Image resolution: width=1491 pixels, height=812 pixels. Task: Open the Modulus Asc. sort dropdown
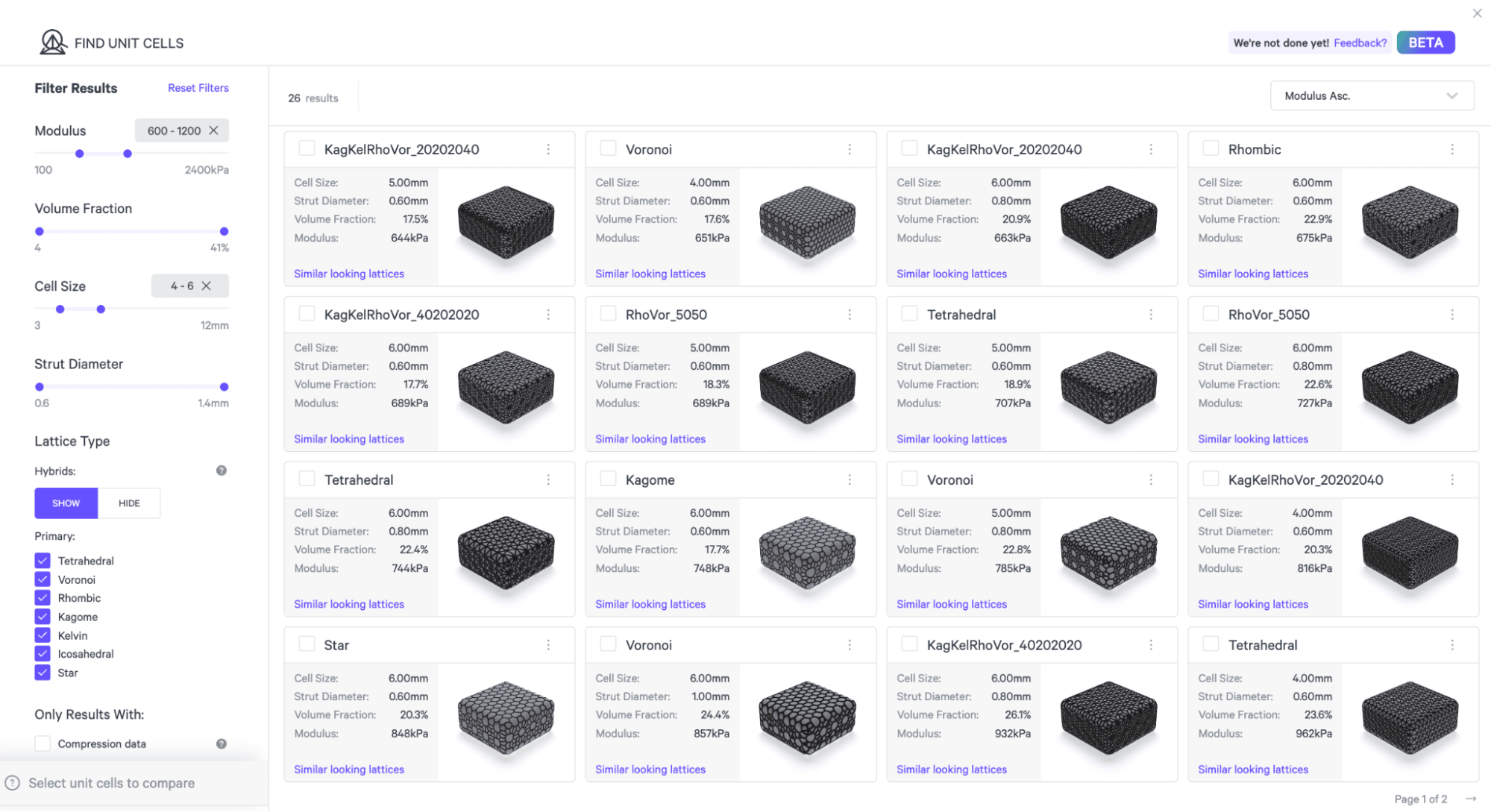(x=1372, y=95)
